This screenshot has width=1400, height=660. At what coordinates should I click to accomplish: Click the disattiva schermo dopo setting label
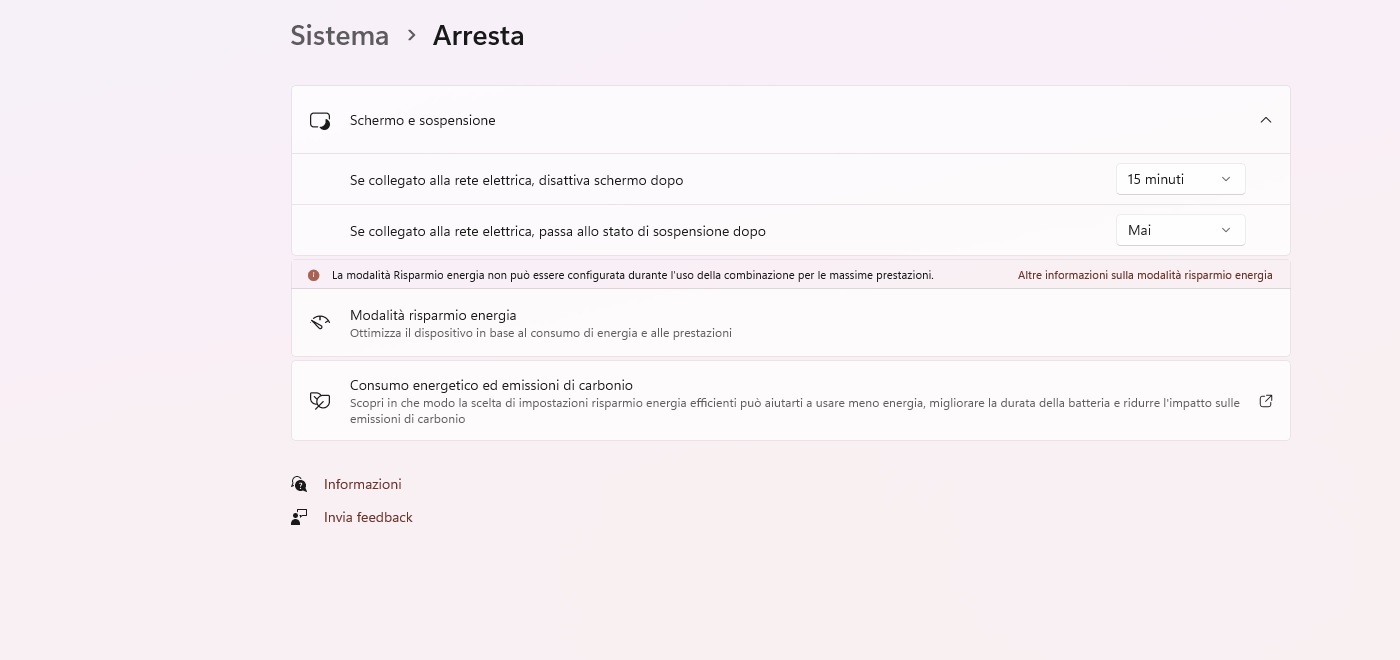pyautogui.click(x=516, y=180)
